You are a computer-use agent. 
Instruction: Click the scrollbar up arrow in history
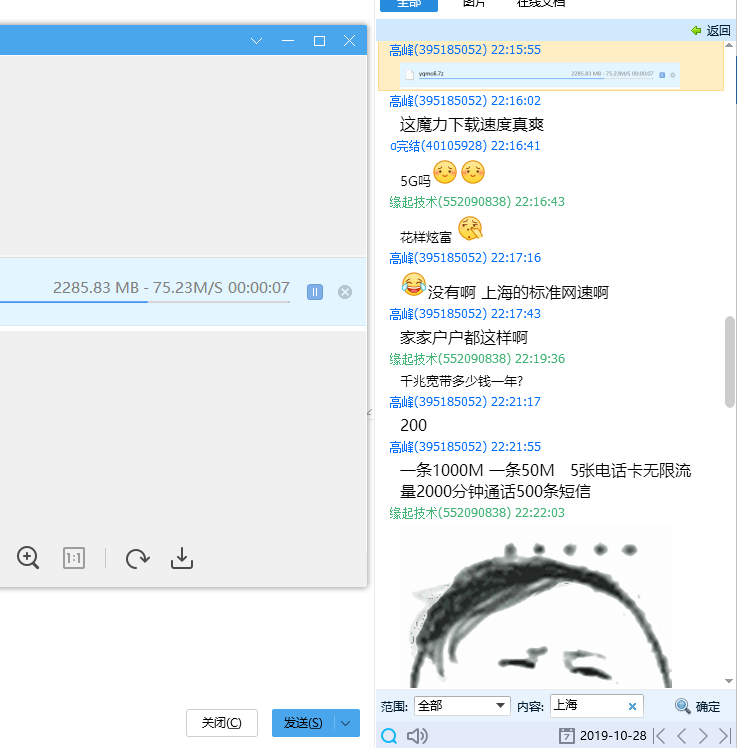729,45
